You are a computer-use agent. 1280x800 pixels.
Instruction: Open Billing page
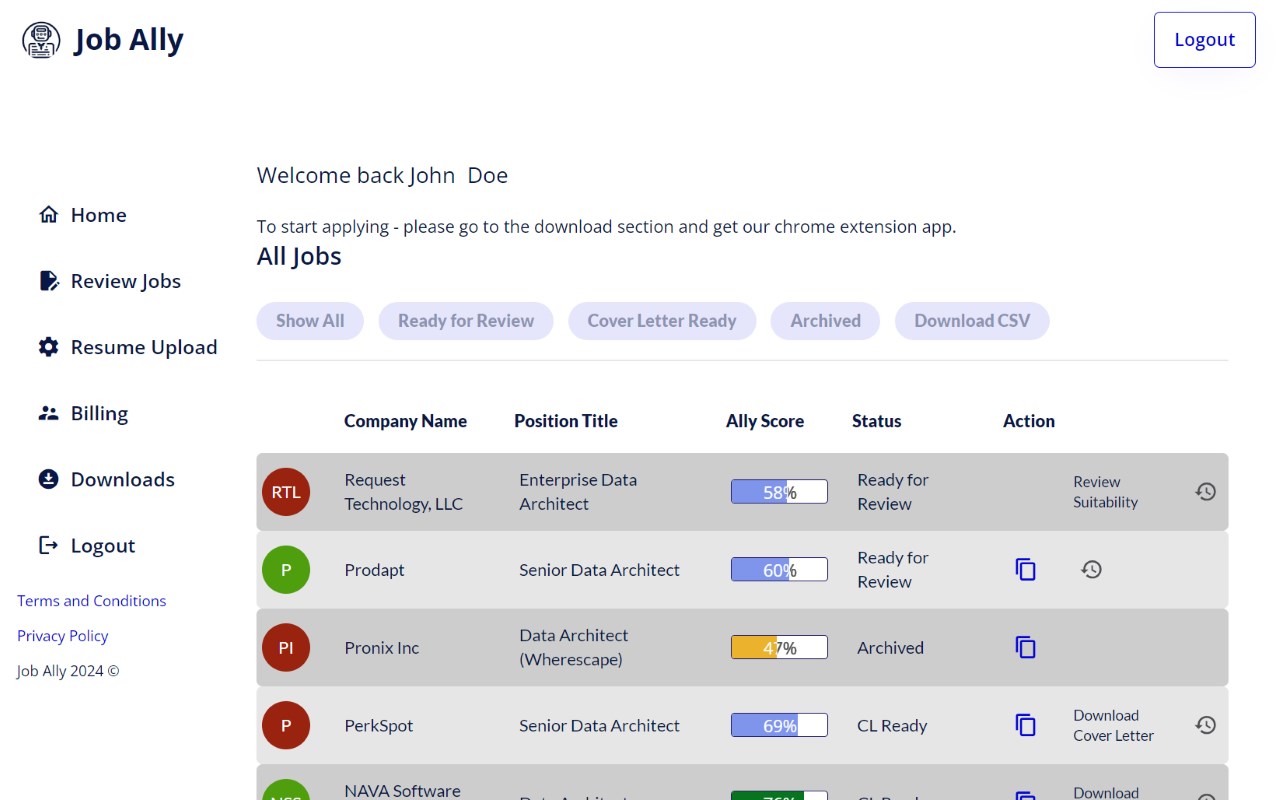[x=99, y=413]
